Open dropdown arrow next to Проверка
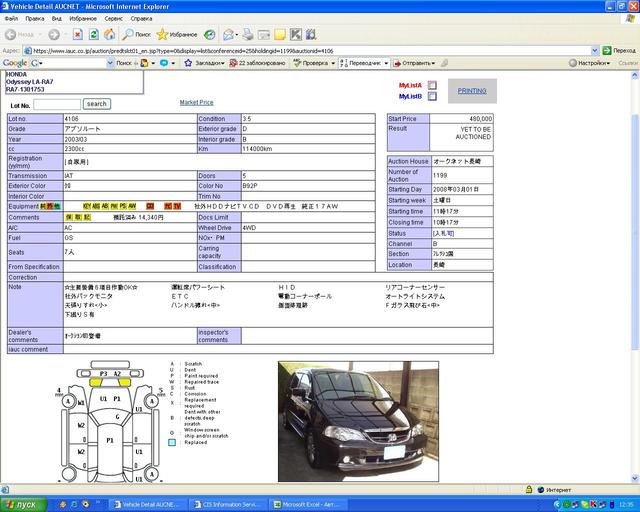Viewport: 640px width, 512px height. pyautogui.click(x=333, y=63)
